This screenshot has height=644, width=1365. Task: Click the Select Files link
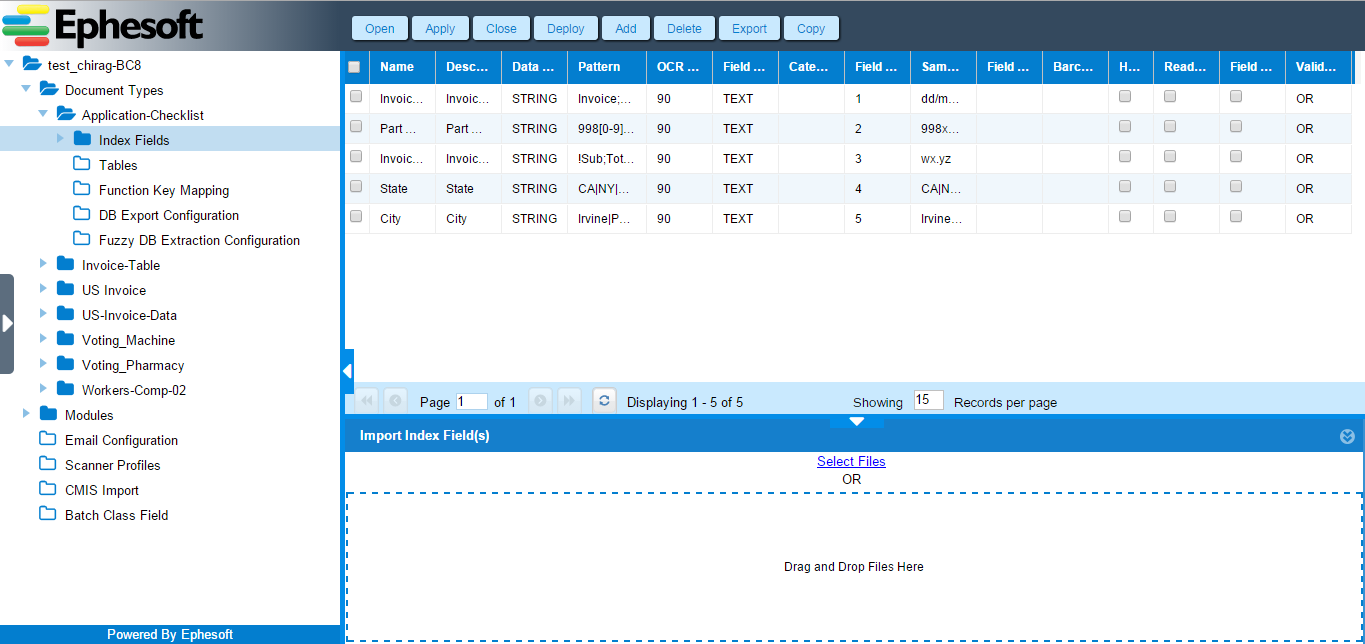click(x=851, y=461)
